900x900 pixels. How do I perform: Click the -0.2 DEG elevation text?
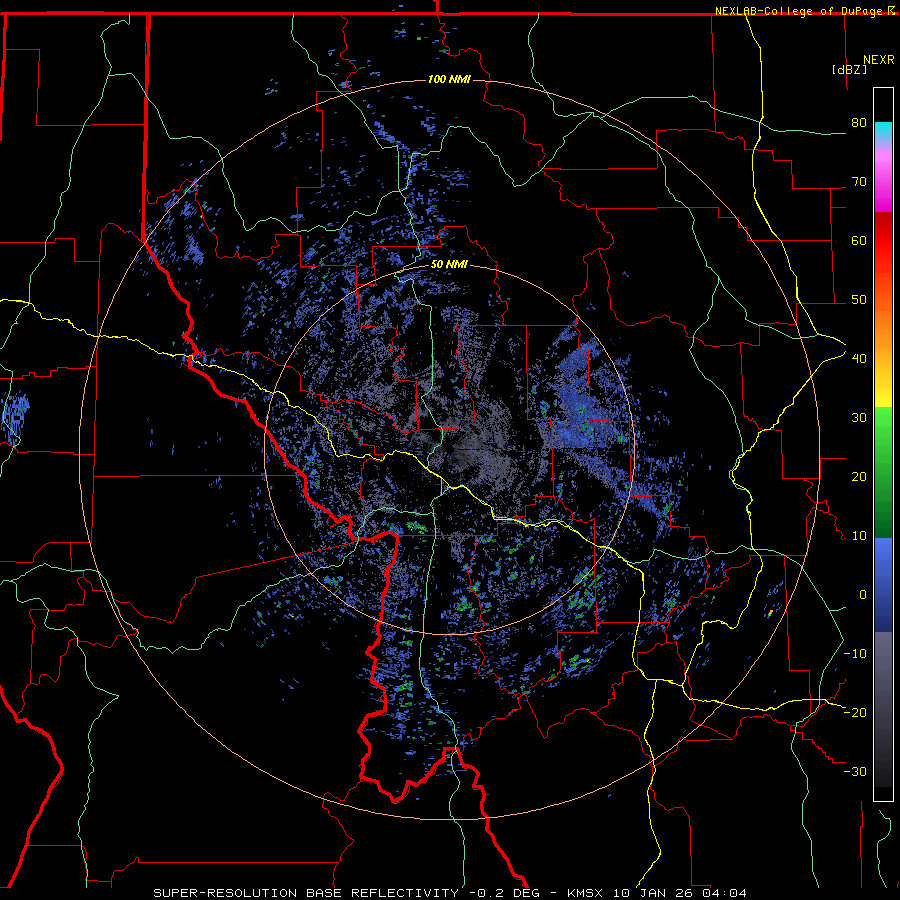tap(504, 893)
